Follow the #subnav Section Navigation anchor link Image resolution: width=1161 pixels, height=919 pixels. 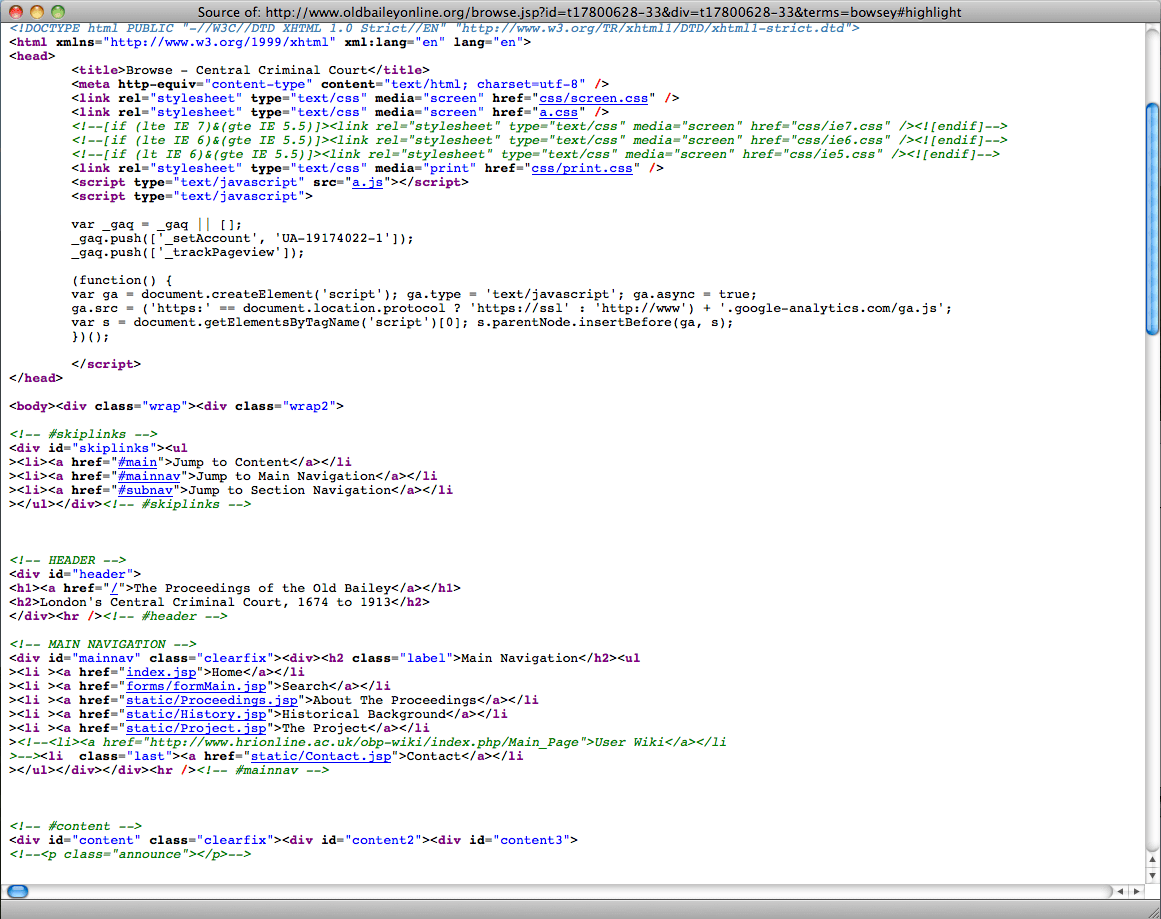point(144,490)
